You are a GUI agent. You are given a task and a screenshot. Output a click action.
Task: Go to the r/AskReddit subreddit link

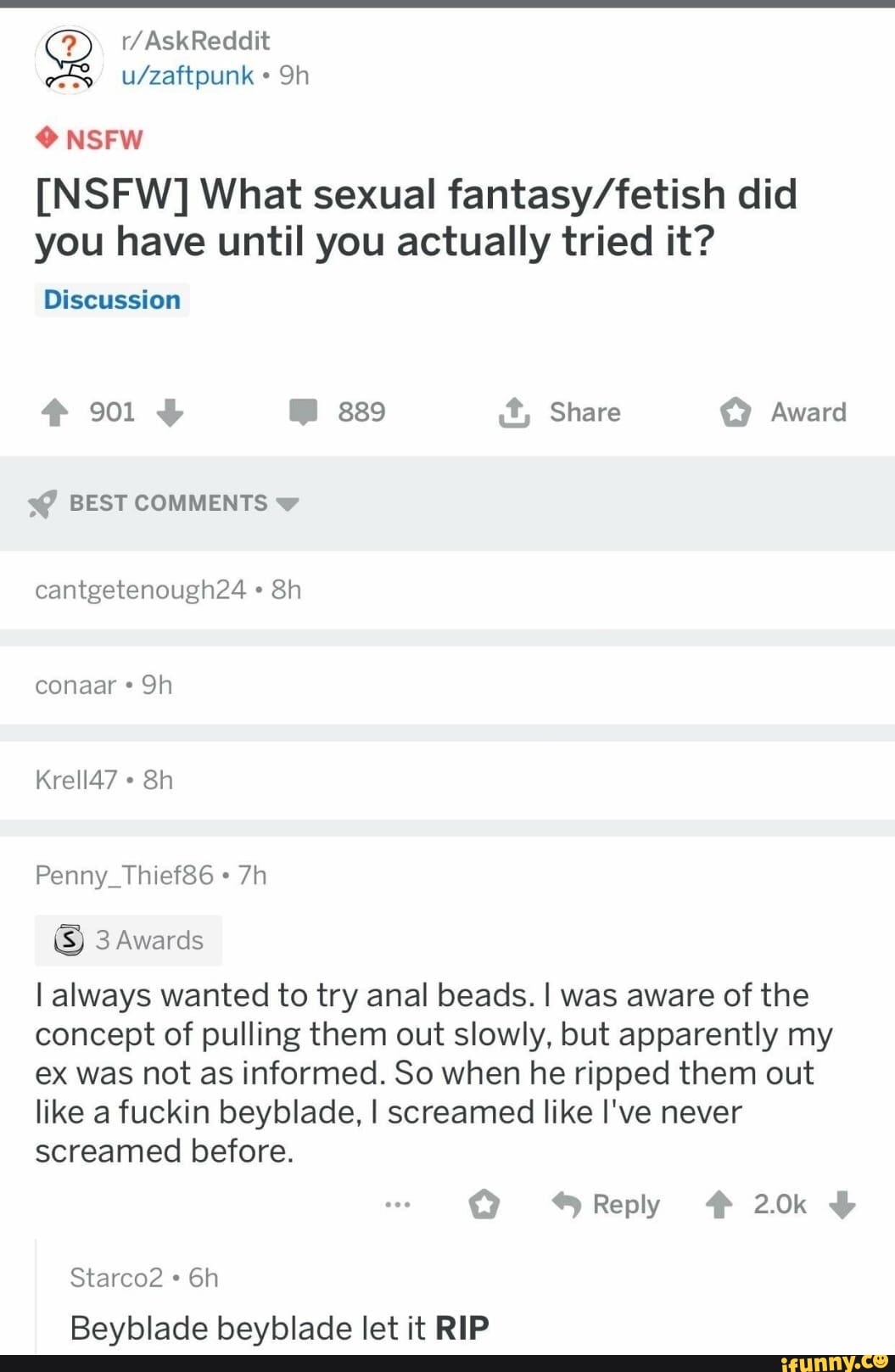[195, 41]
